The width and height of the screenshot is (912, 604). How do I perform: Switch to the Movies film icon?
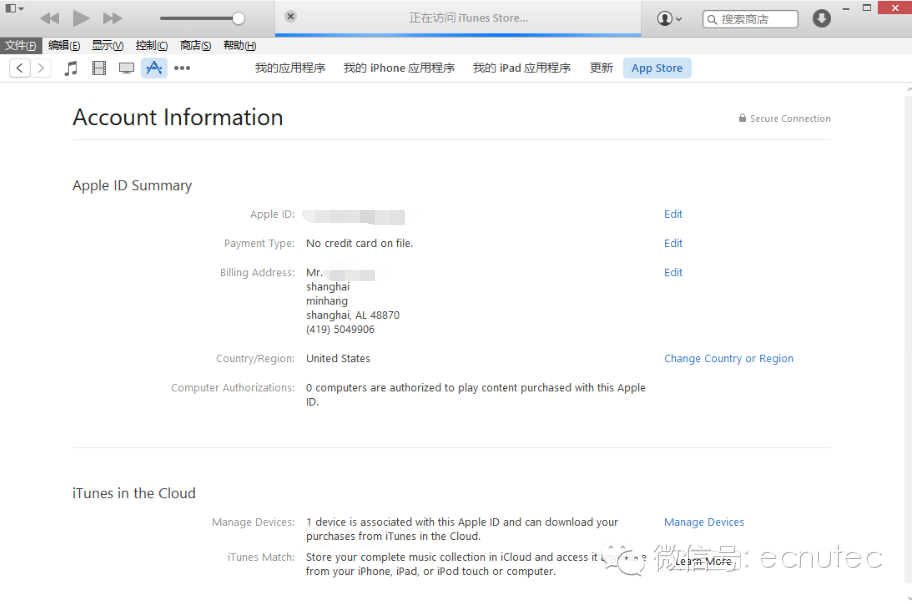point(99,68)
